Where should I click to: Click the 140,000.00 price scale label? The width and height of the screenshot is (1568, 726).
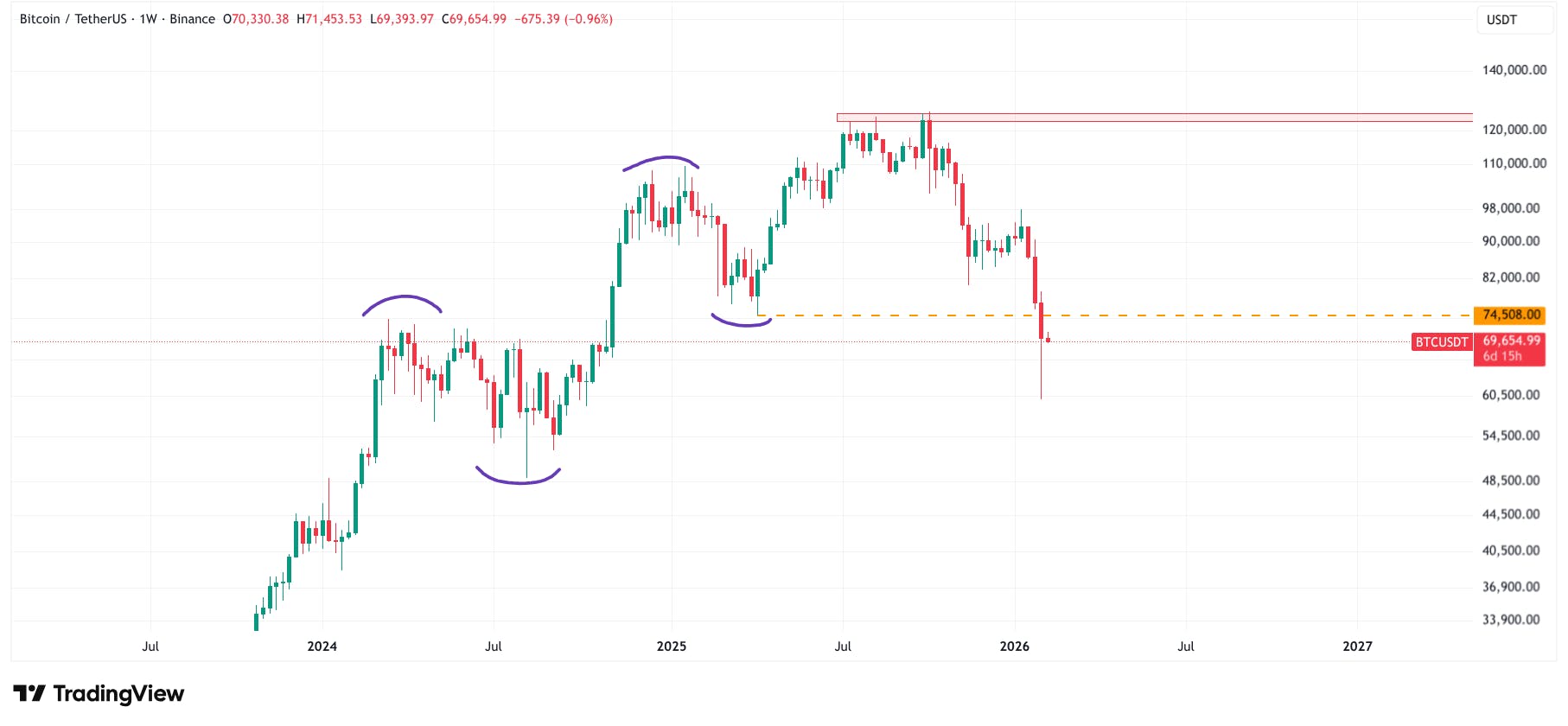[x=1514, y=70]
